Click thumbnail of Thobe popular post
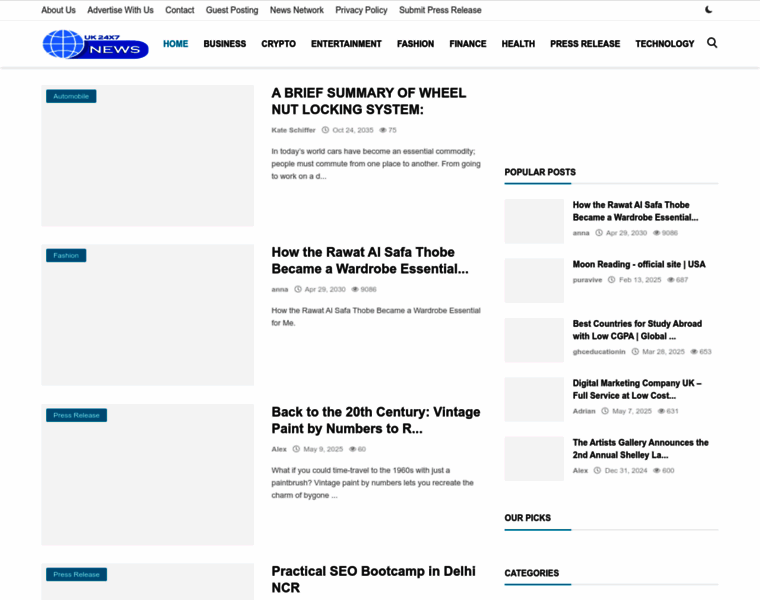 [534, 221]
